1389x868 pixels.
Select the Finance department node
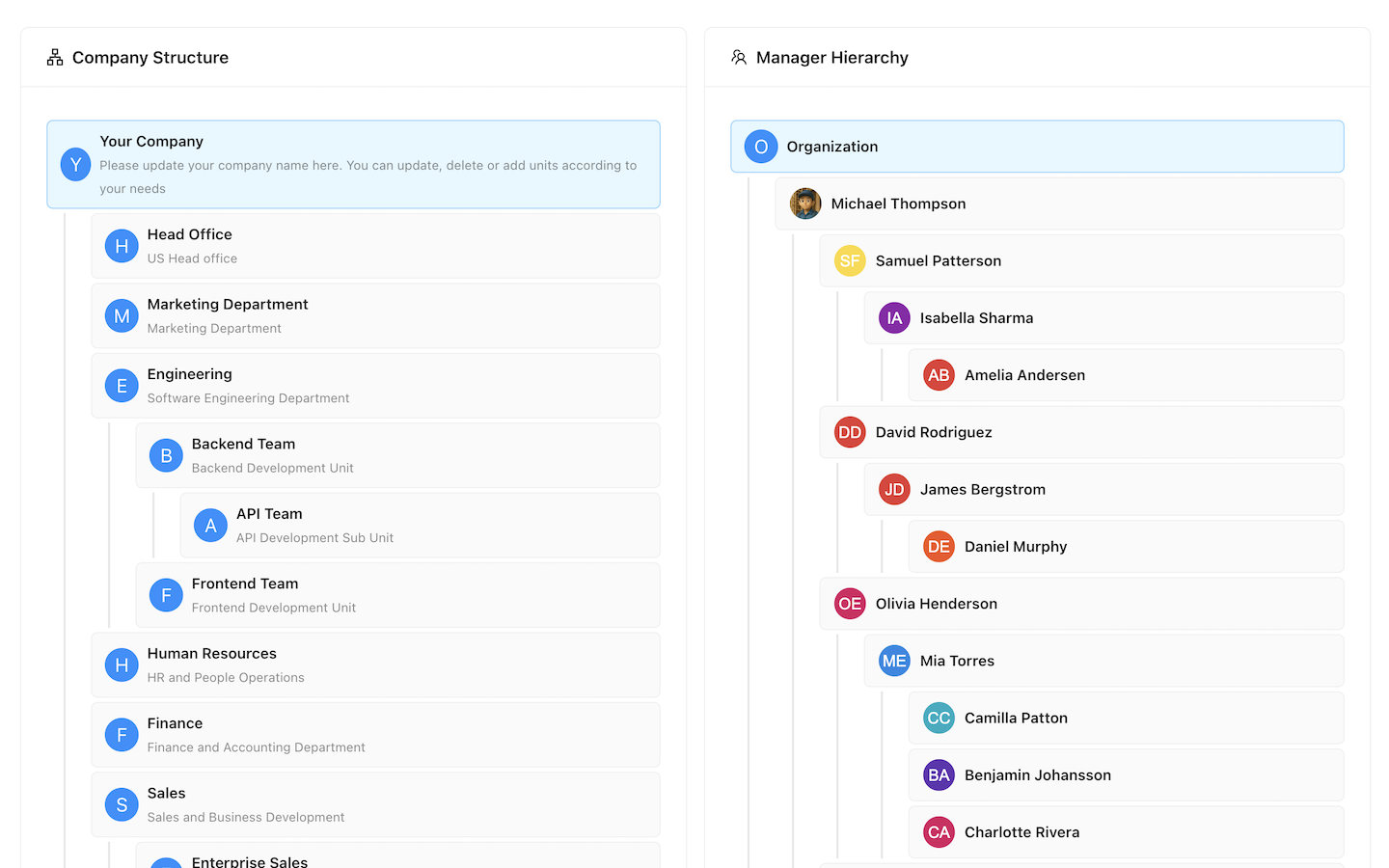[x=375, y=734]
